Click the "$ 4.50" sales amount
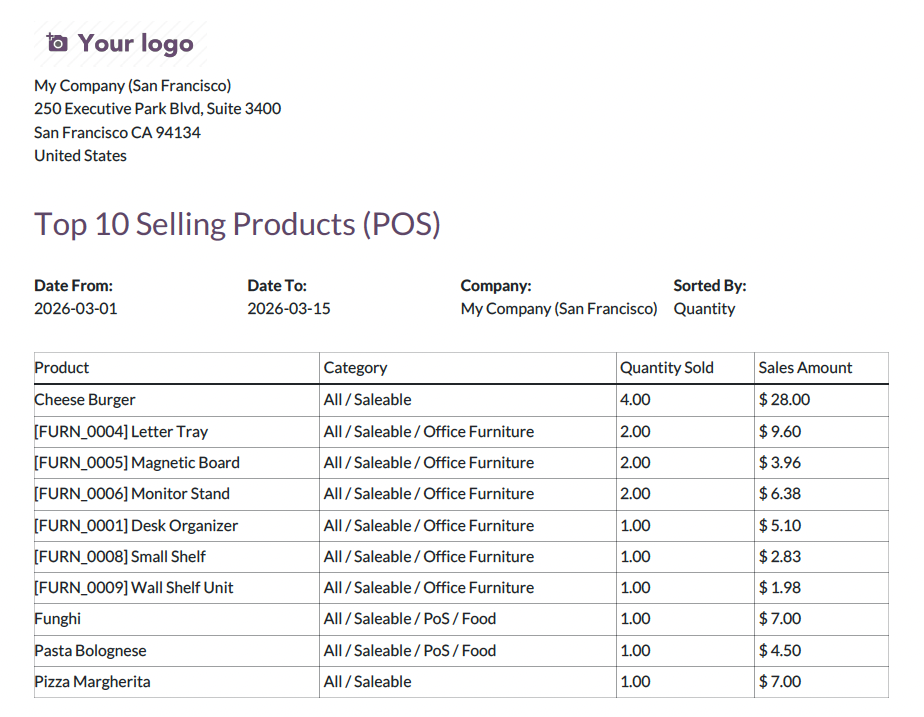 [x=780, y=651]
